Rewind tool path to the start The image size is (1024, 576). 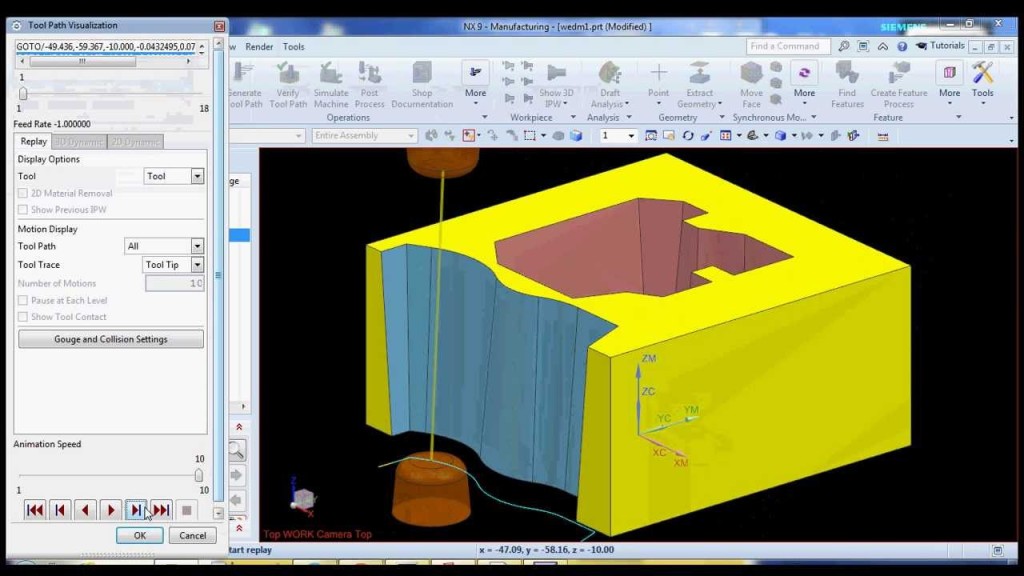pyautogui.click(x=35, y=510)
